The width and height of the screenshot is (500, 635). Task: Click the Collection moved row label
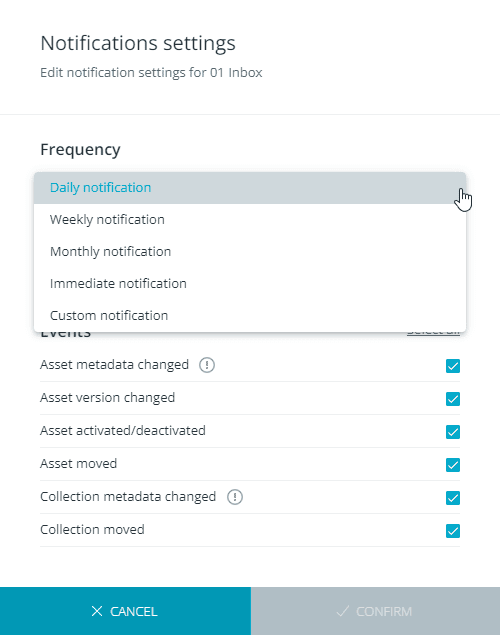(92, 530)
